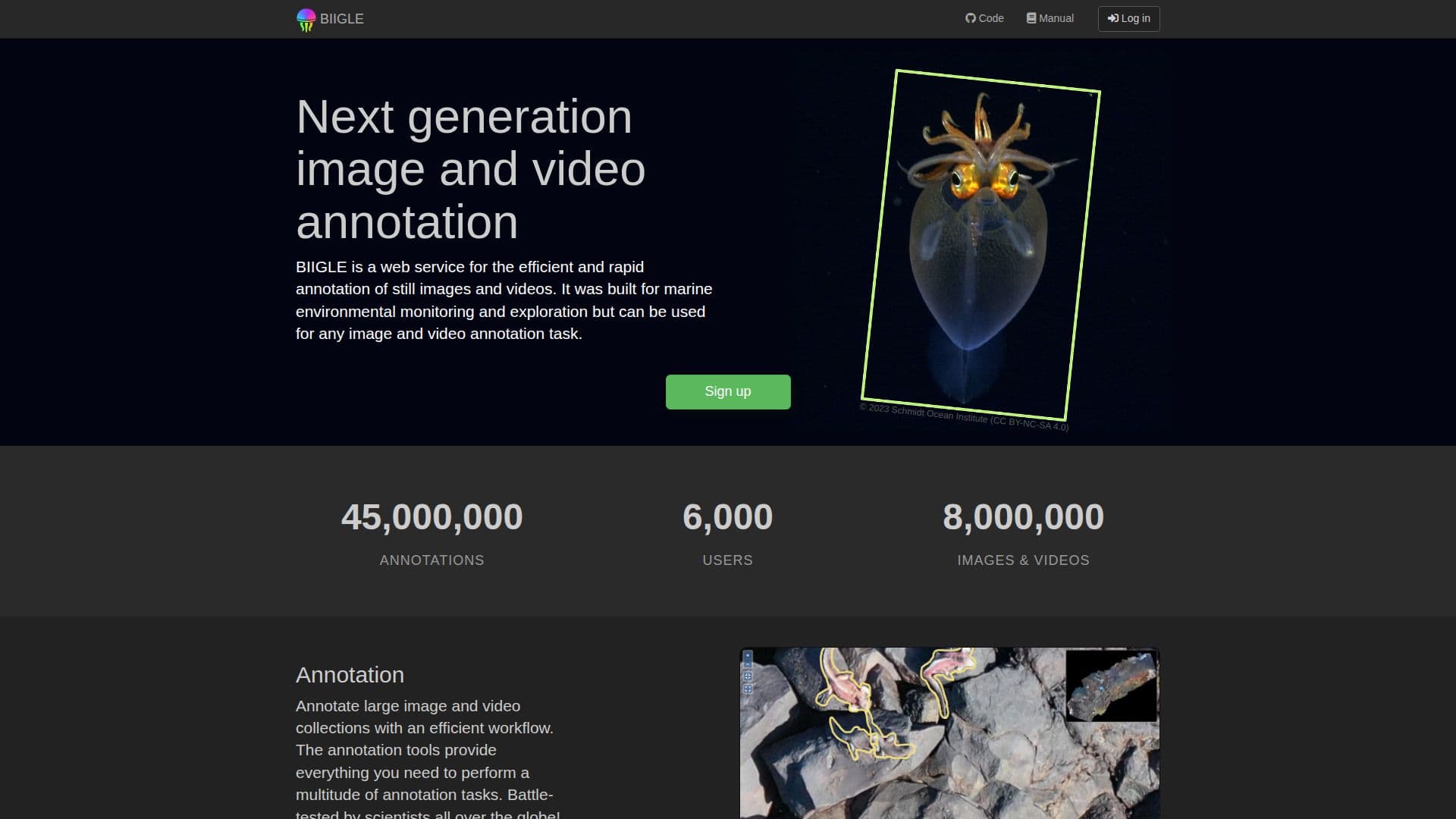This screenshot has height=819, width=1456.
Task: Click the BIIGLE jellyfish logo
Action: [x=306, y=20]
